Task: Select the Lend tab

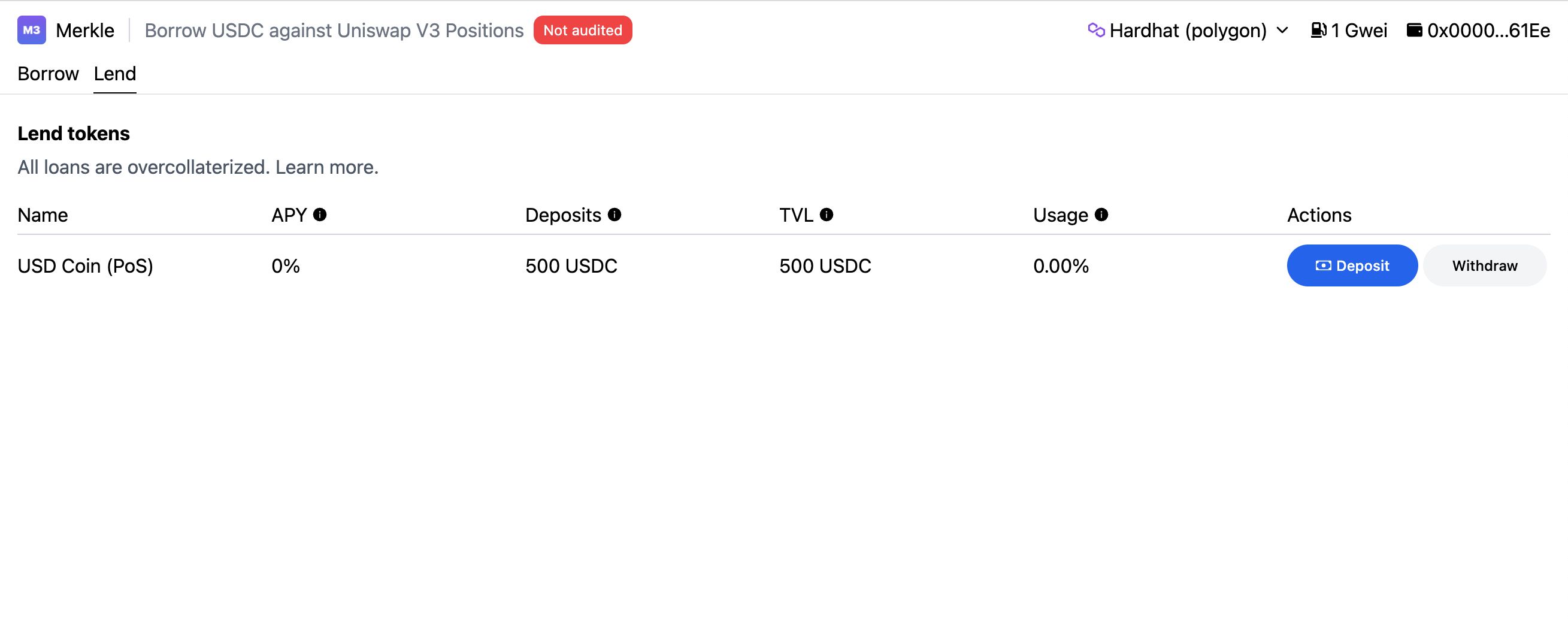Action: 114,74
